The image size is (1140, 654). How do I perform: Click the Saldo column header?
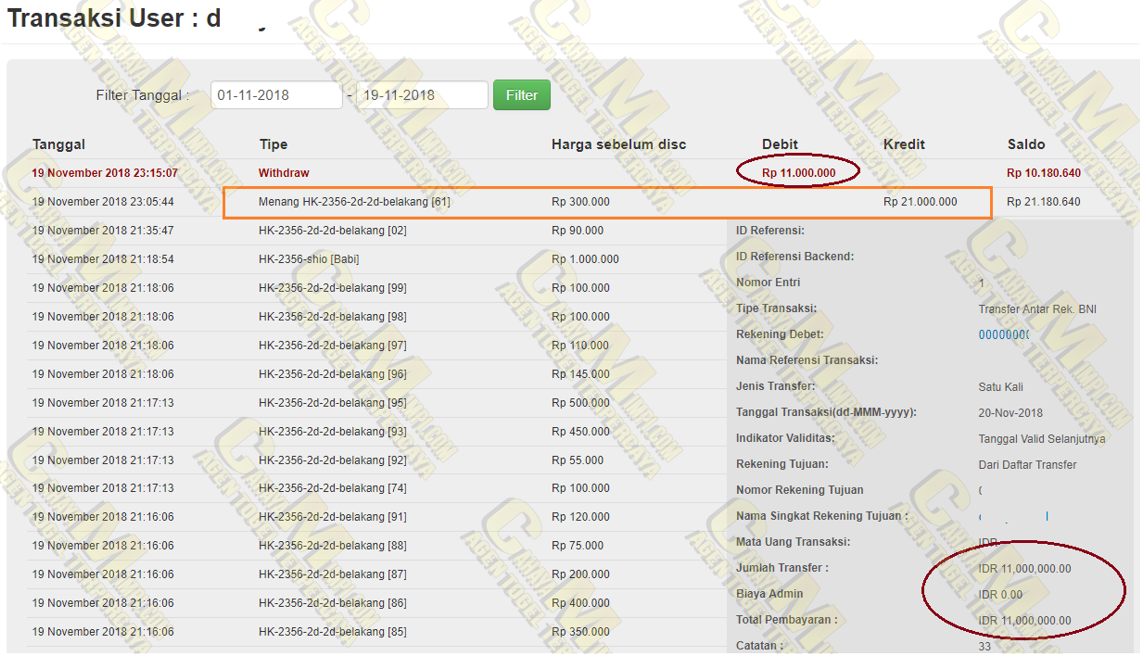[1026, 144]
